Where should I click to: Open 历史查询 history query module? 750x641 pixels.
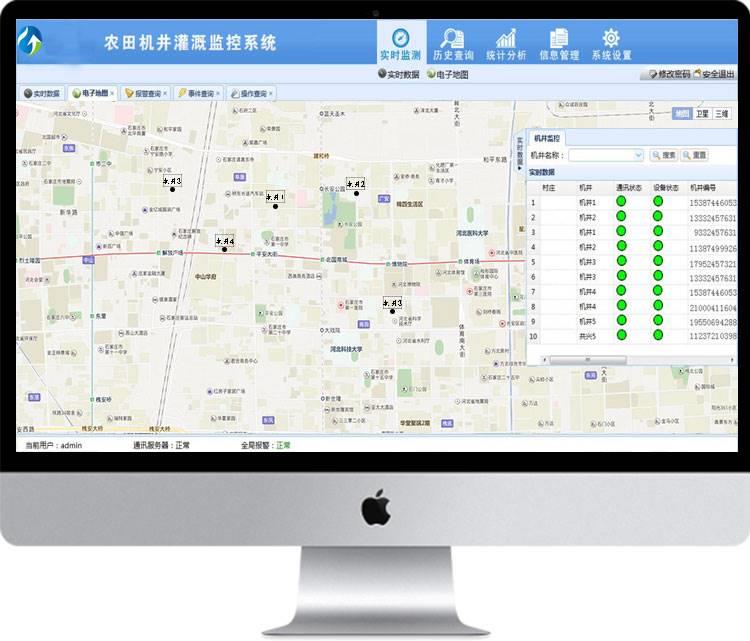pyautogui.click(x=452, y=44)
